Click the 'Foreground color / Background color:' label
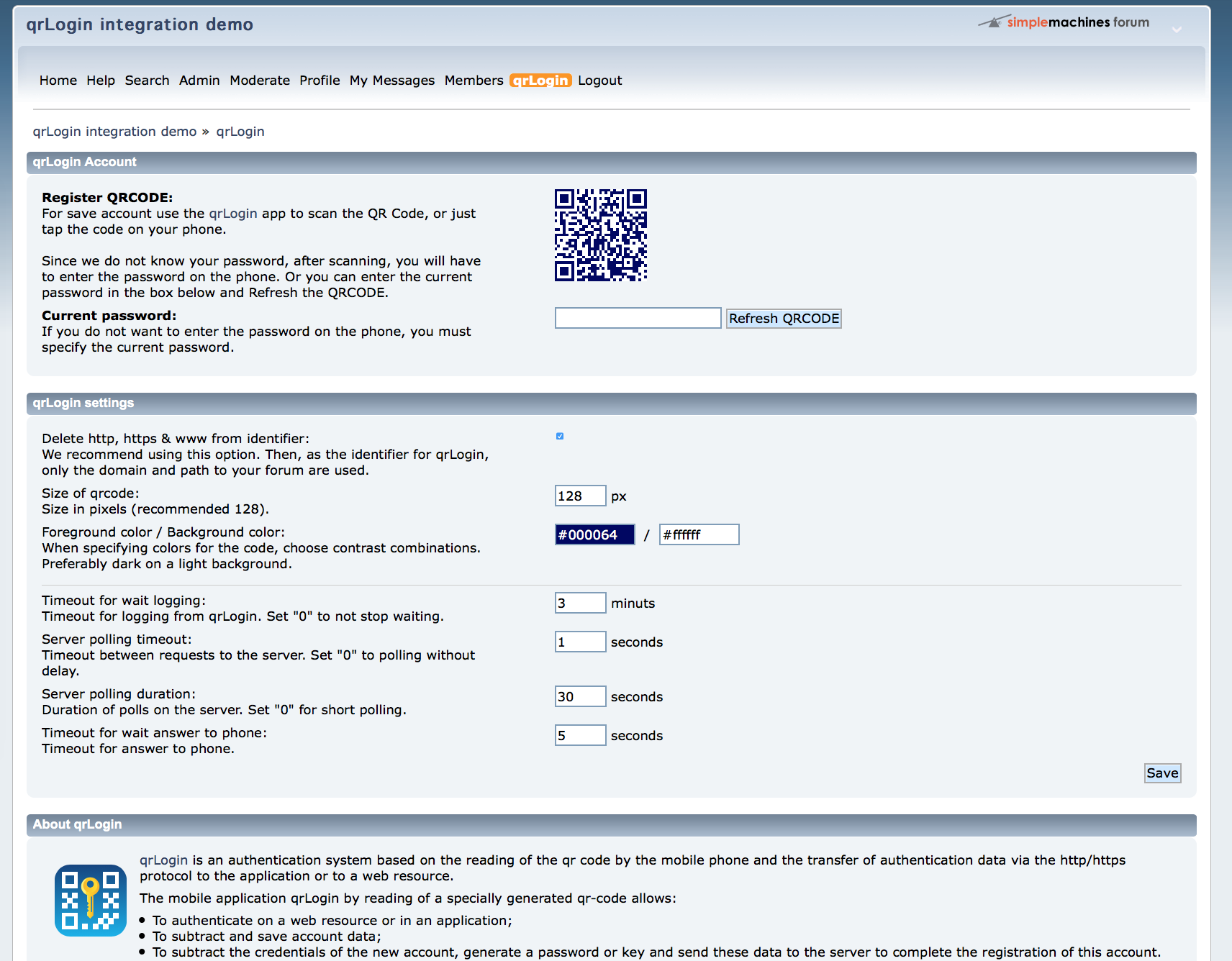Viewport: 1232px width, 961px height. pos(163,532)
